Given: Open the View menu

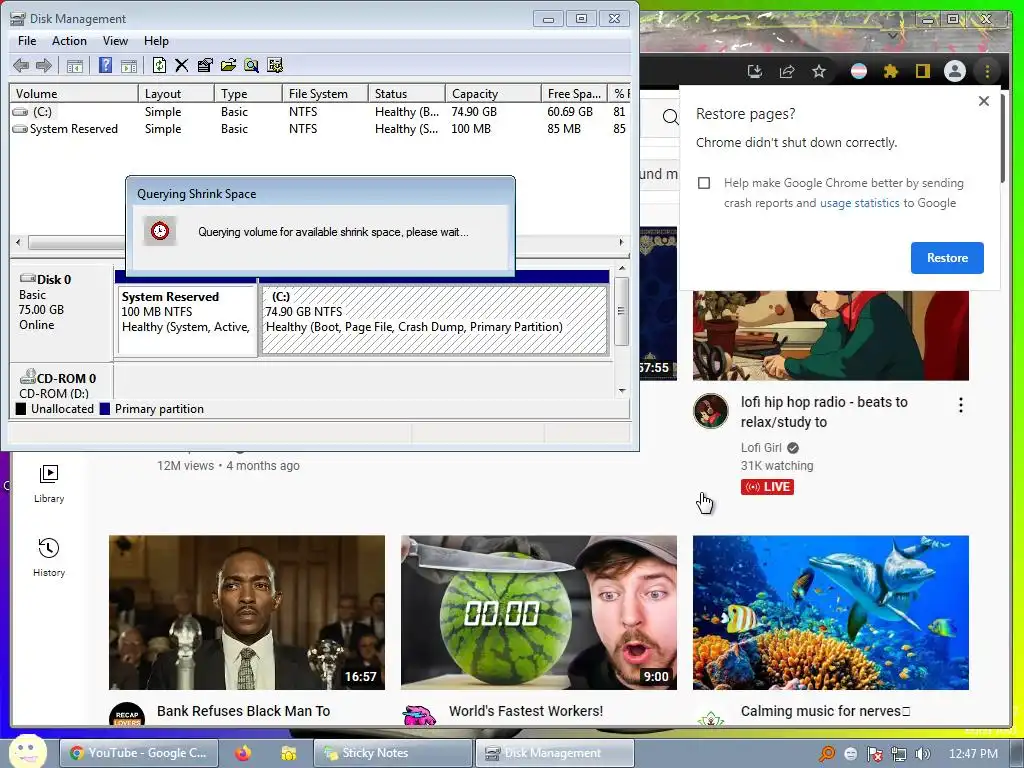Looking at the screenshot, I should [x=115, y=40].
